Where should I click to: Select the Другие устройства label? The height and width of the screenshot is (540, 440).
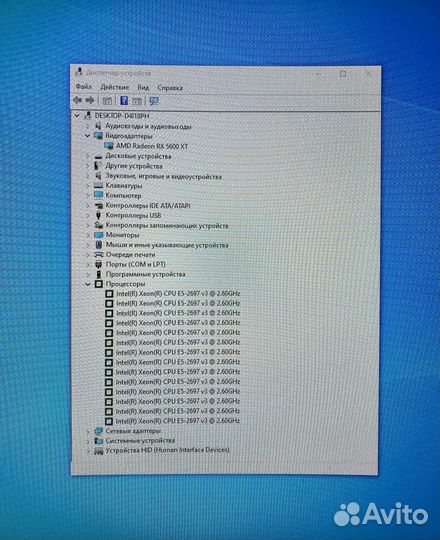[134, 166]
